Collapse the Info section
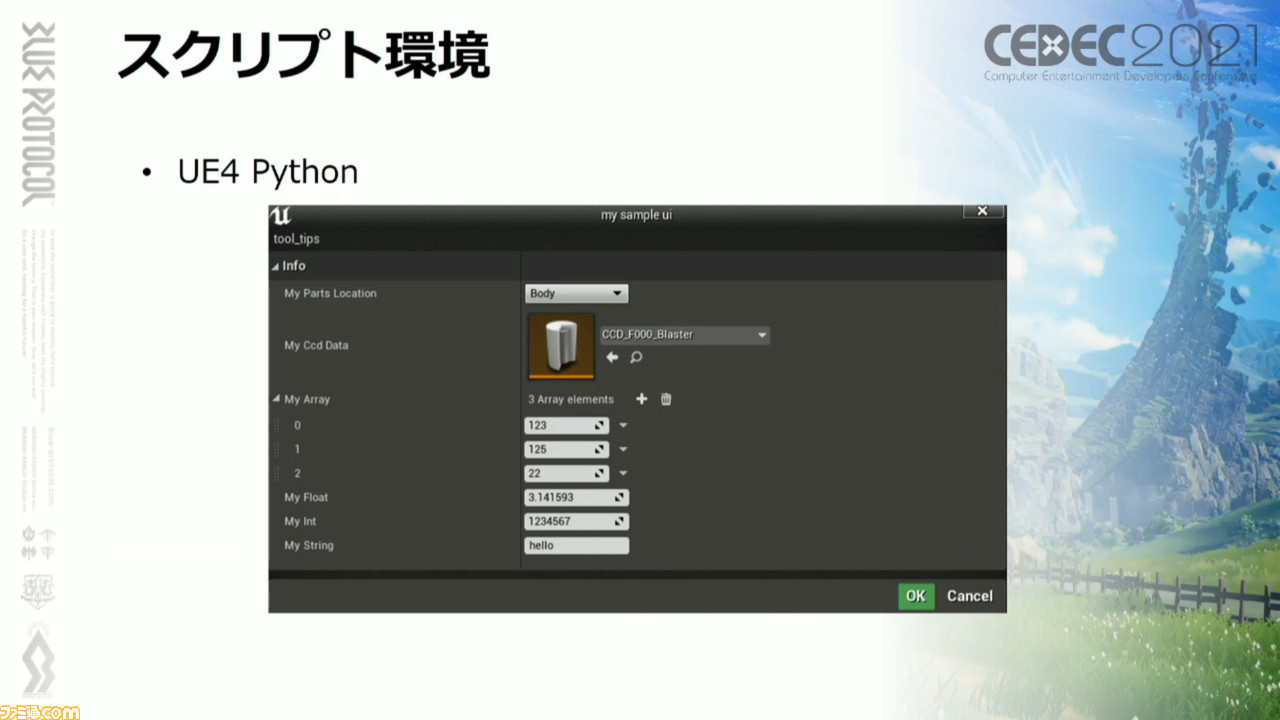Screen dimensions: 1280x720 276,266
